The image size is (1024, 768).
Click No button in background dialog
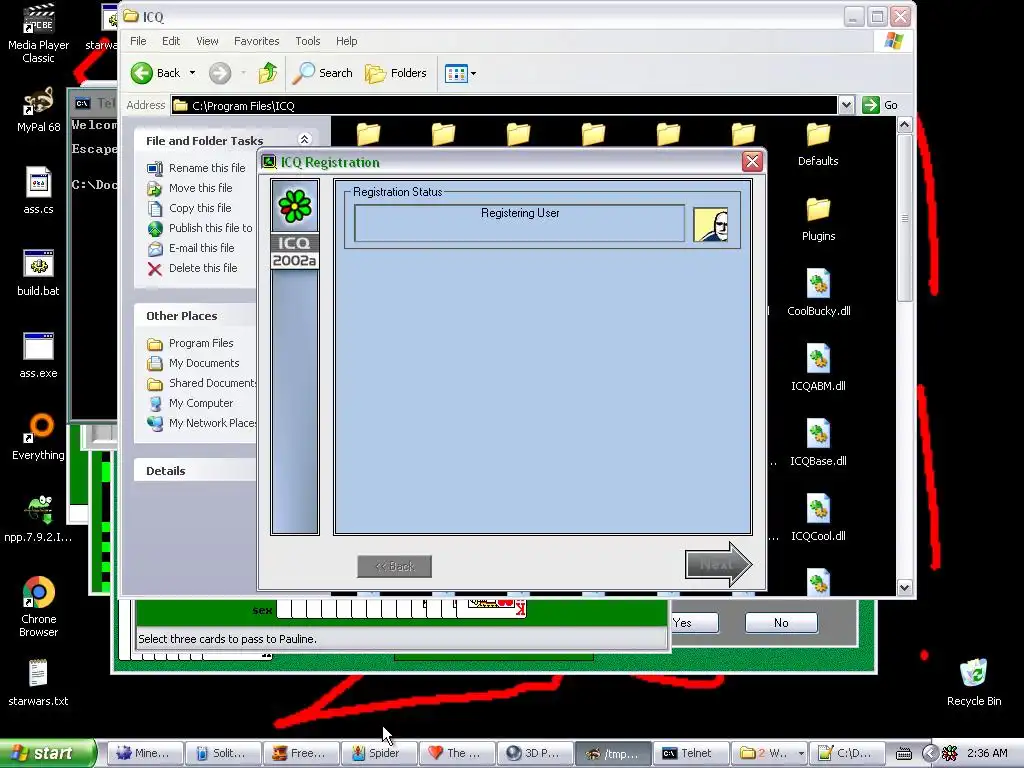pos(781,622)
